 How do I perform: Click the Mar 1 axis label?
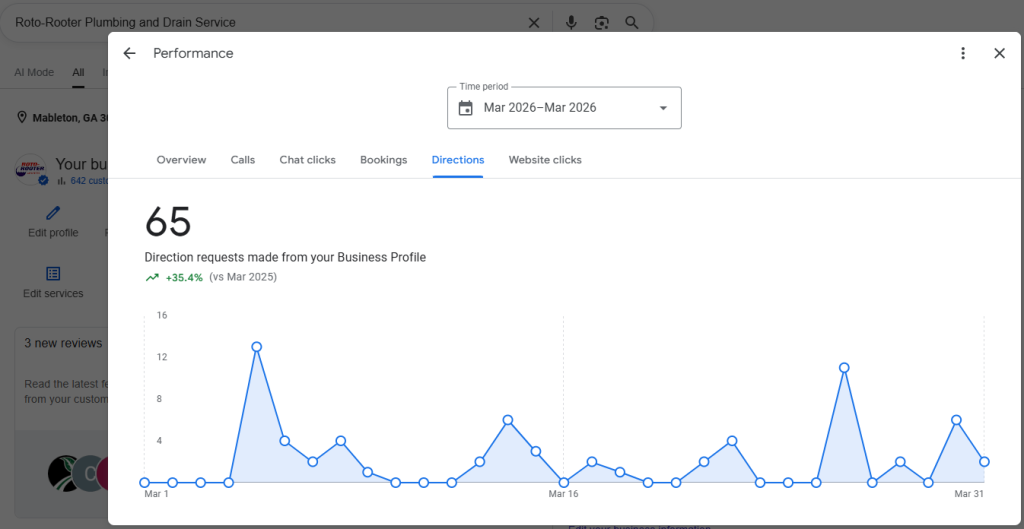(x=156, y=494)
